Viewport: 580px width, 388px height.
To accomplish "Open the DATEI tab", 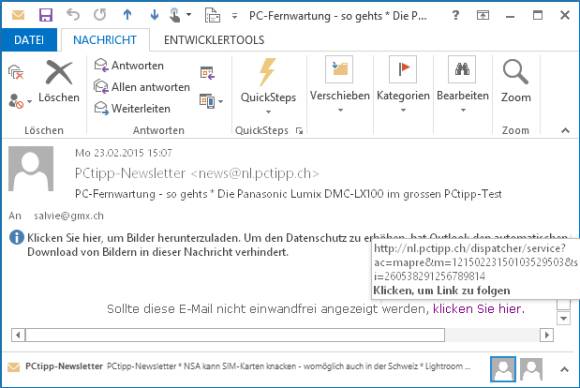I will [x=29, y=40].
